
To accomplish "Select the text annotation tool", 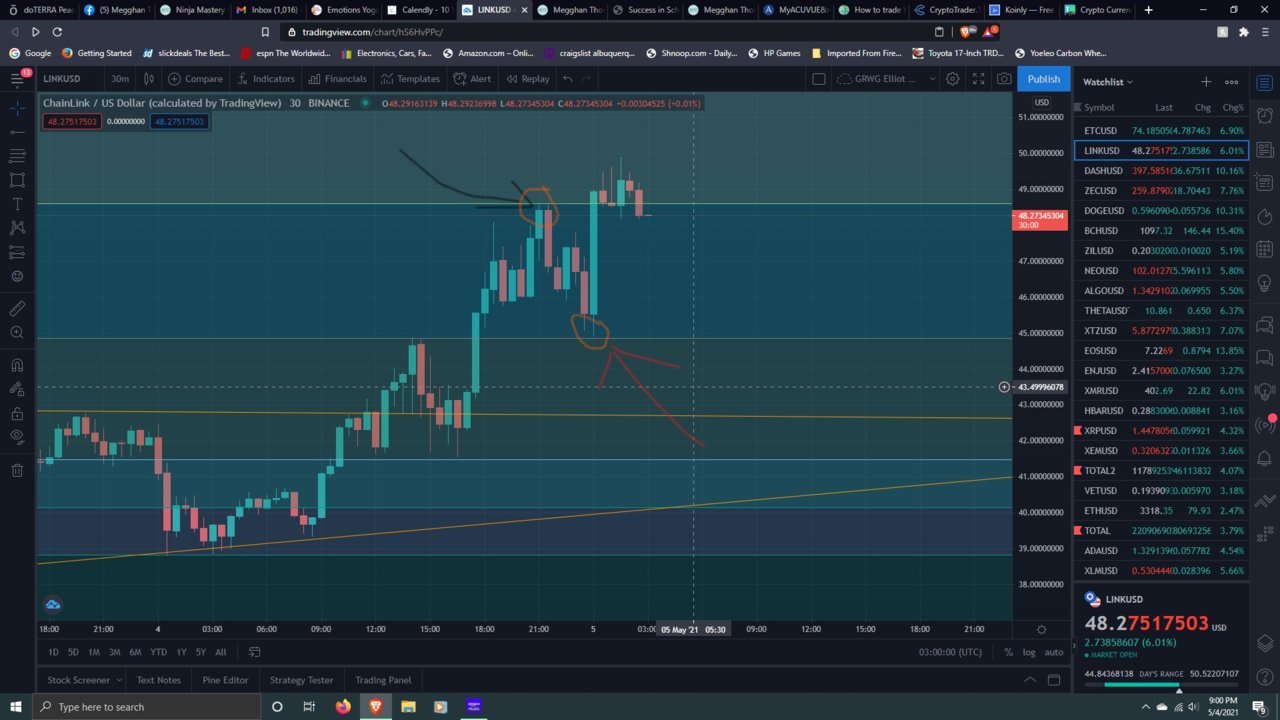I will 17,204.
